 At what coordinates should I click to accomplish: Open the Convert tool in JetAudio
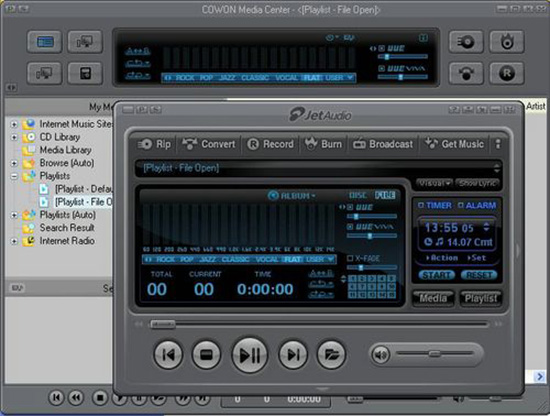coord(208,144)
